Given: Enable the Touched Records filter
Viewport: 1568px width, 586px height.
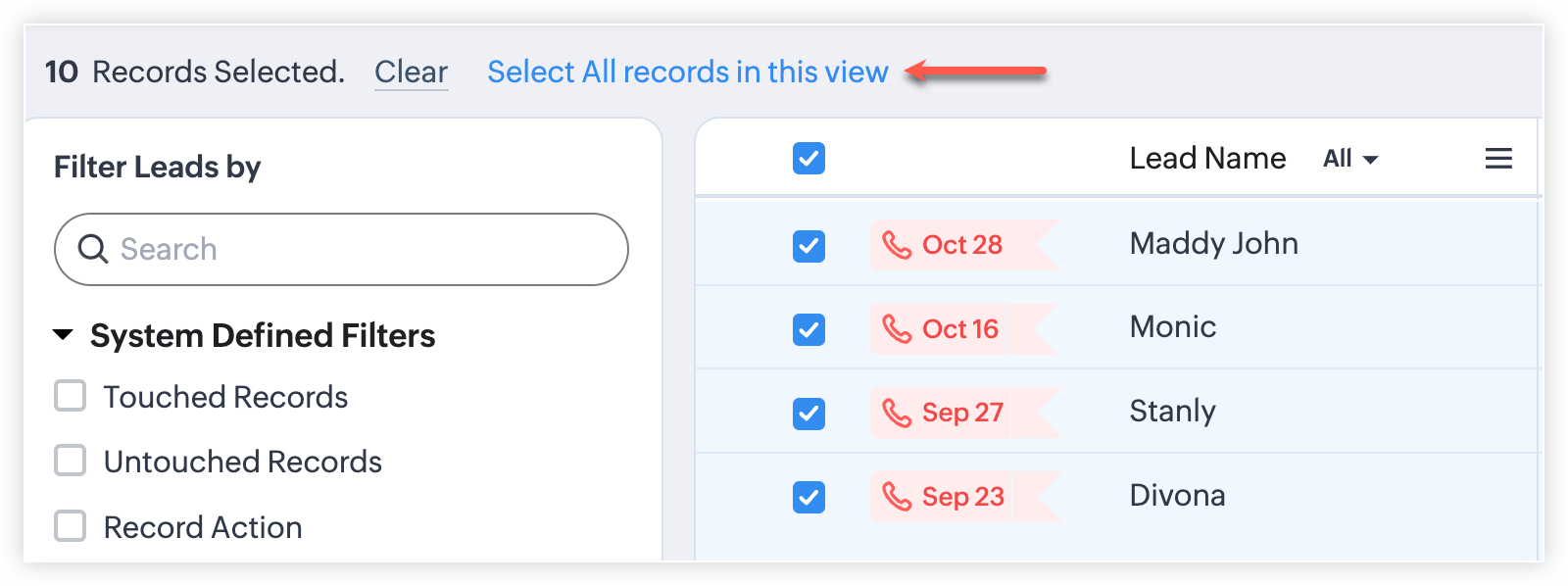Looking at the screenshot, I should [x=71, y=397].
